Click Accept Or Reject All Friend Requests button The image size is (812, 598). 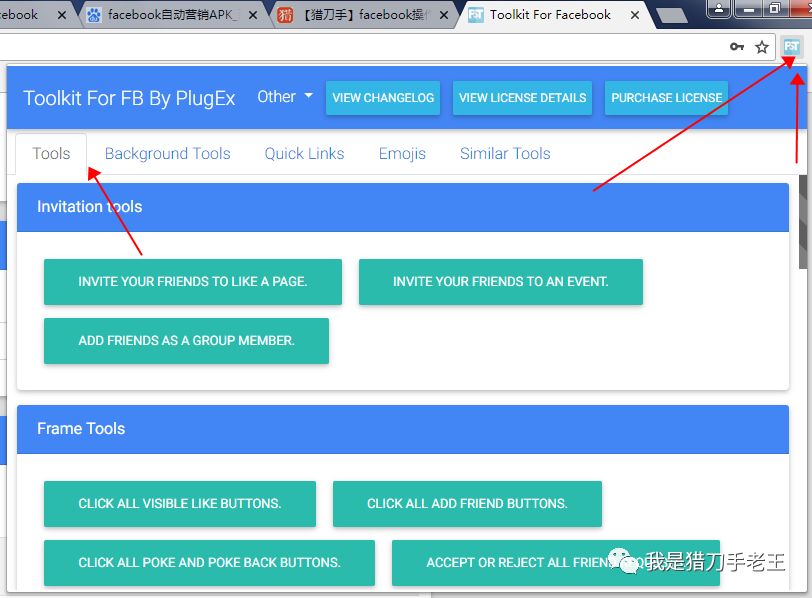click(x=556, y=563)
